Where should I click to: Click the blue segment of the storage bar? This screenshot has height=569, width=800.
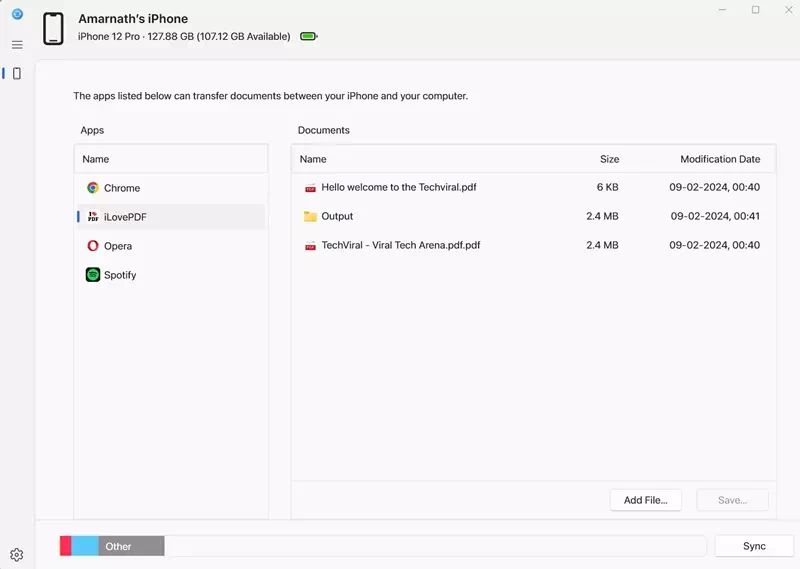[85, 546]
